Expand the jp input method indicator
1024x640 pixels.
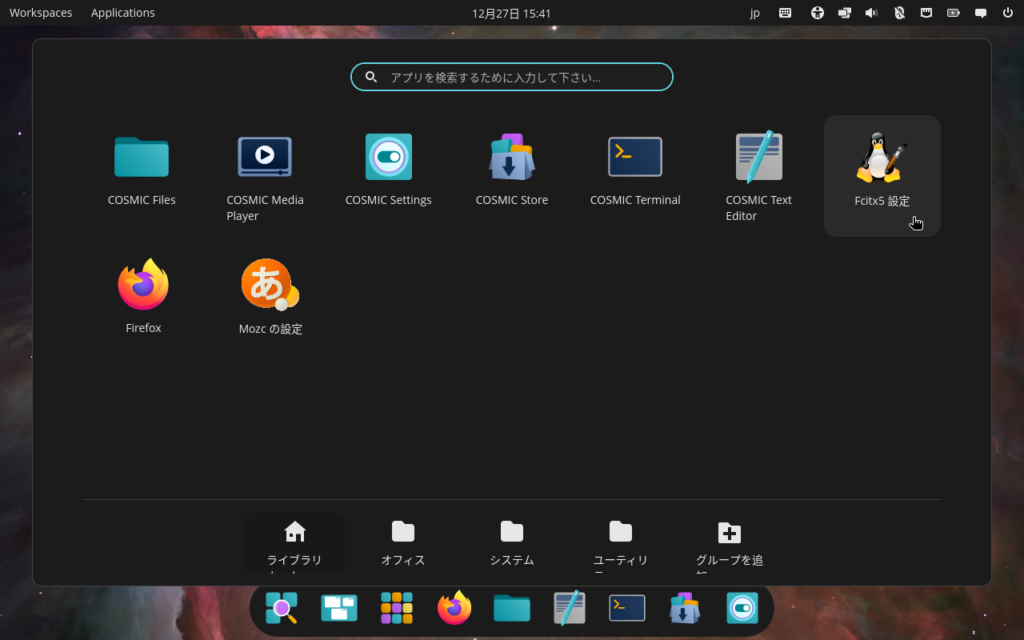click(x=755, y=13)
